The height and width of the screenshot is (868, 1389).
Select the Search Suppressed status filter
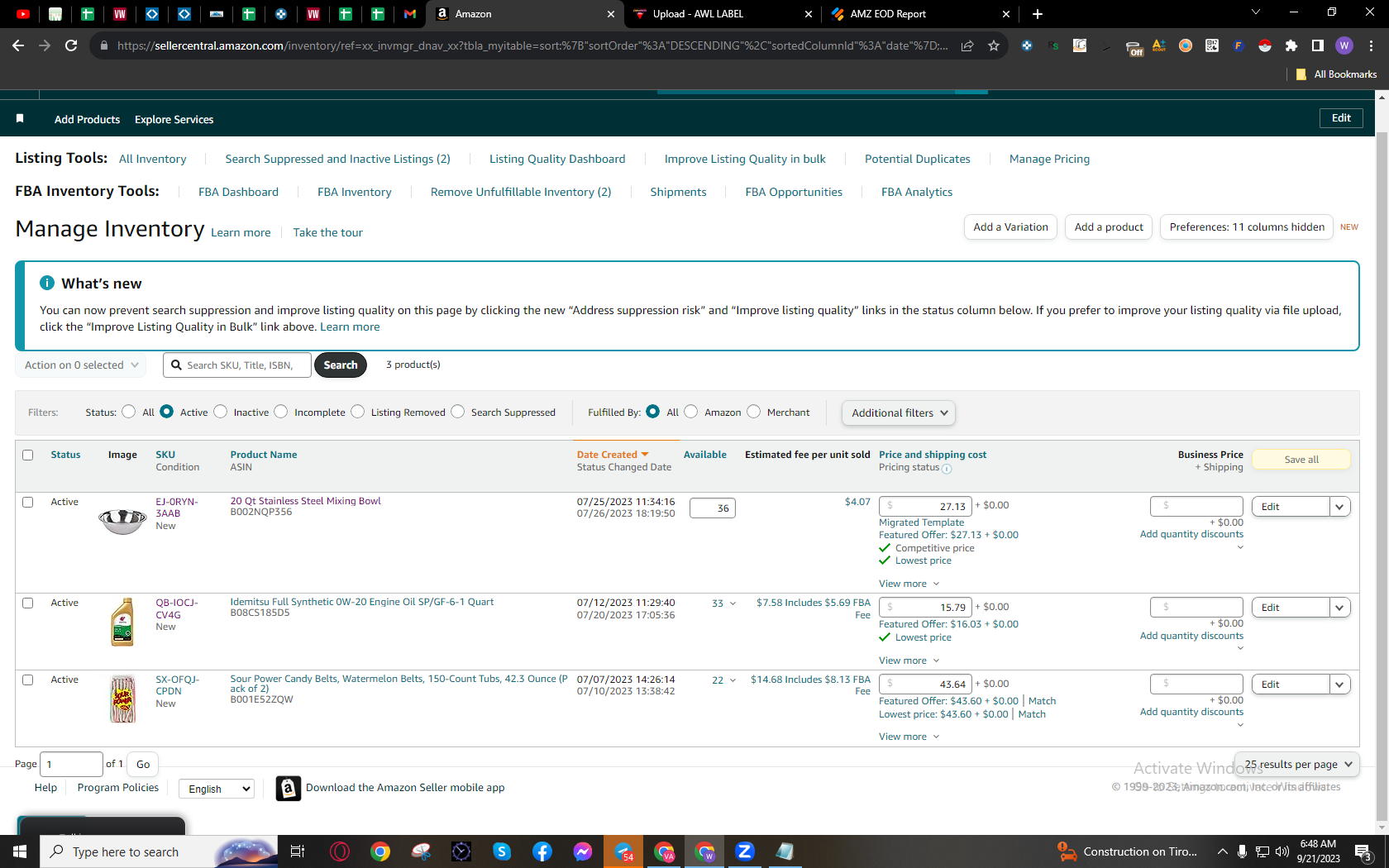[x=458, y=412]
